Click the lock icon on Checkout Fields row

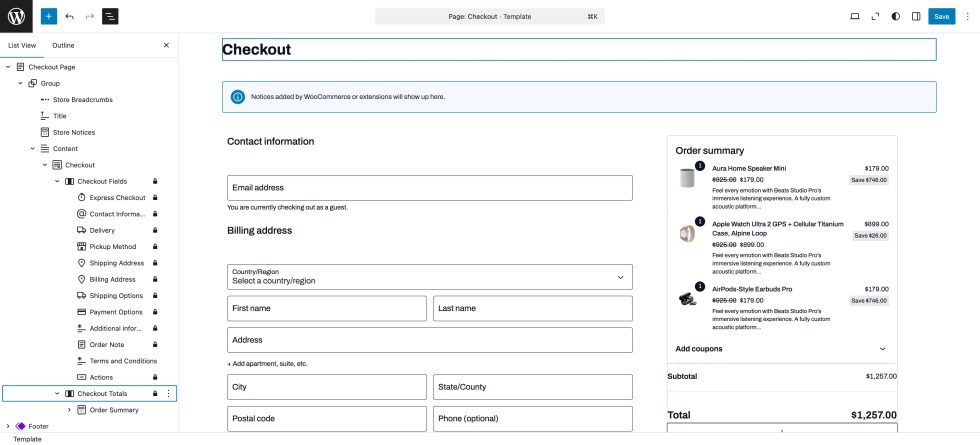155,181
